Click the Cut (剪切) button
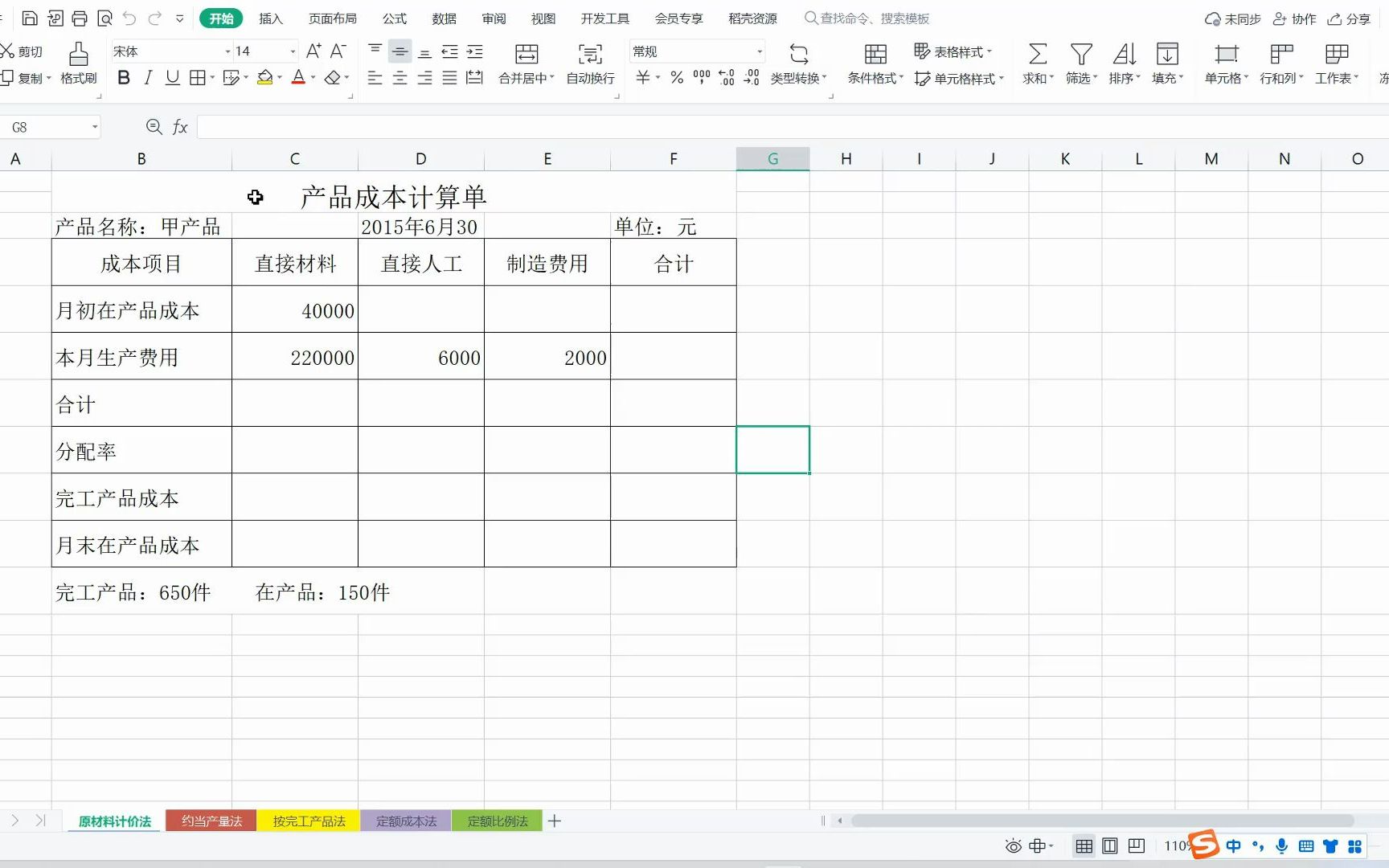This screenshot has width=1389, height=868. (22, 51)
